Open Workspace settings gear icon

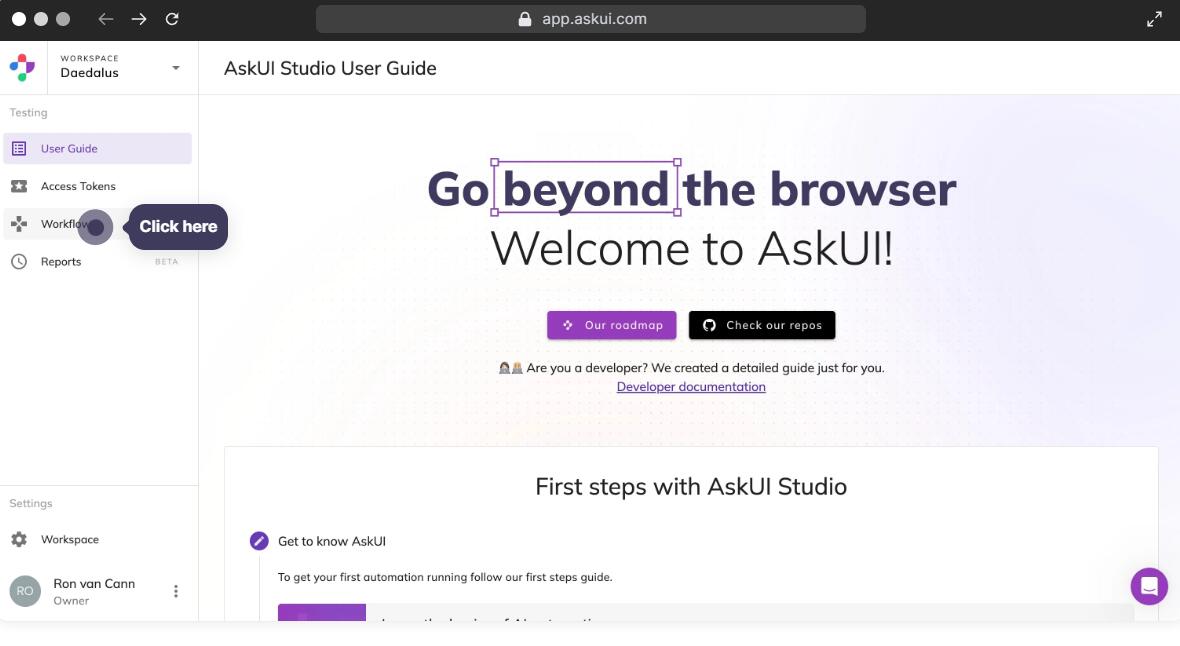(x=19, y=540)
